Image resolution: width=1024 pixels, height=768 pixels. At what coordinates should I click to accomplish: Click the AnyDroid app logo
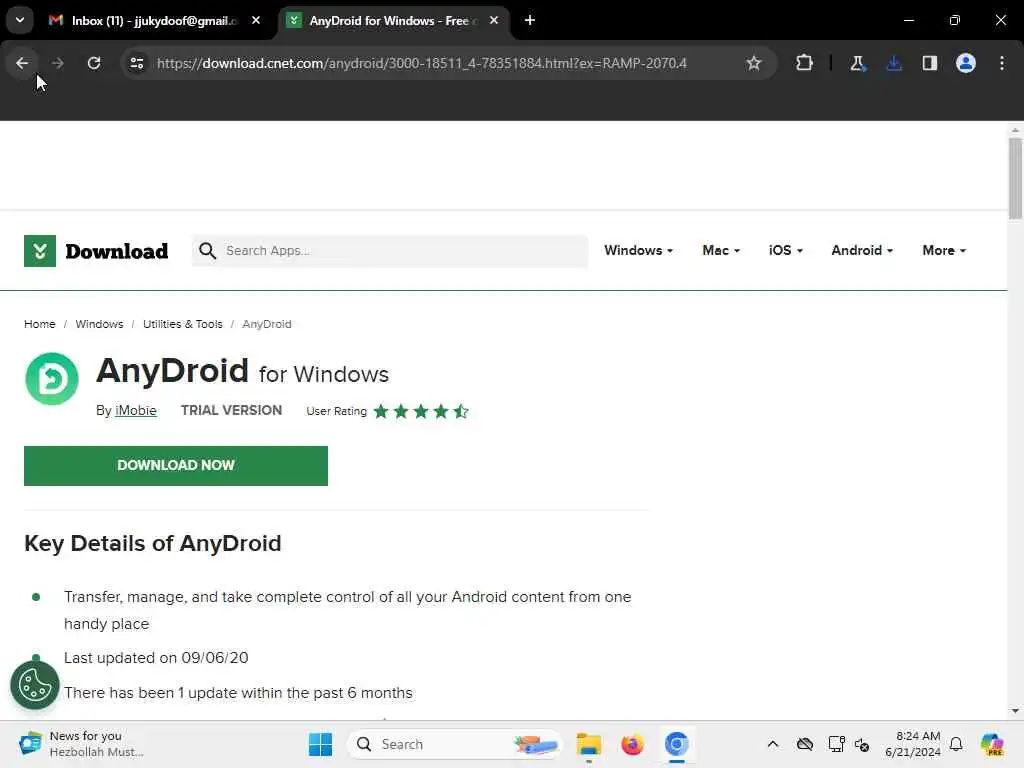52,379
